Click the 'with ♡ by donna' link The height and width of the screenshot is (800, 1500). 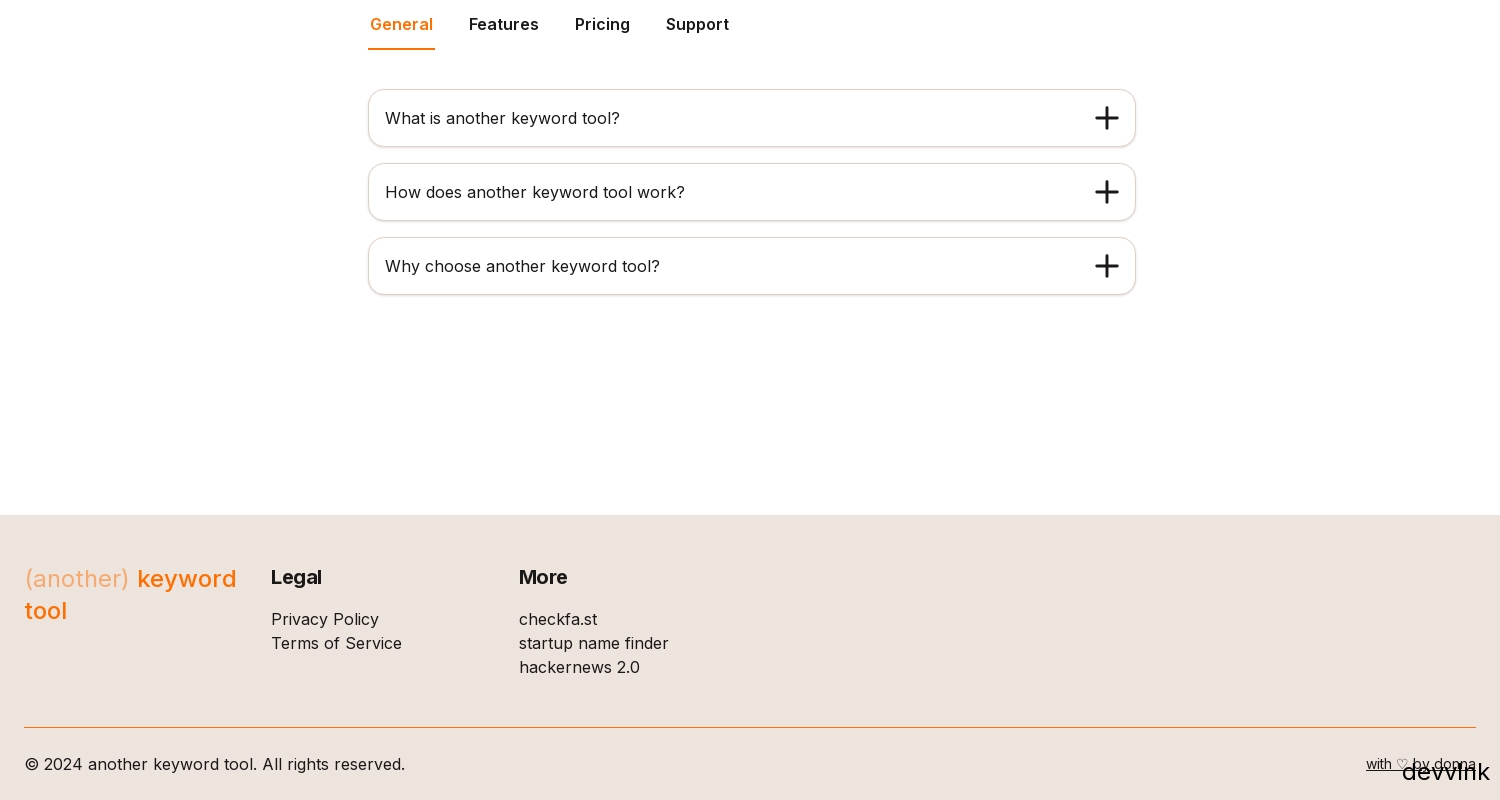1421,764
